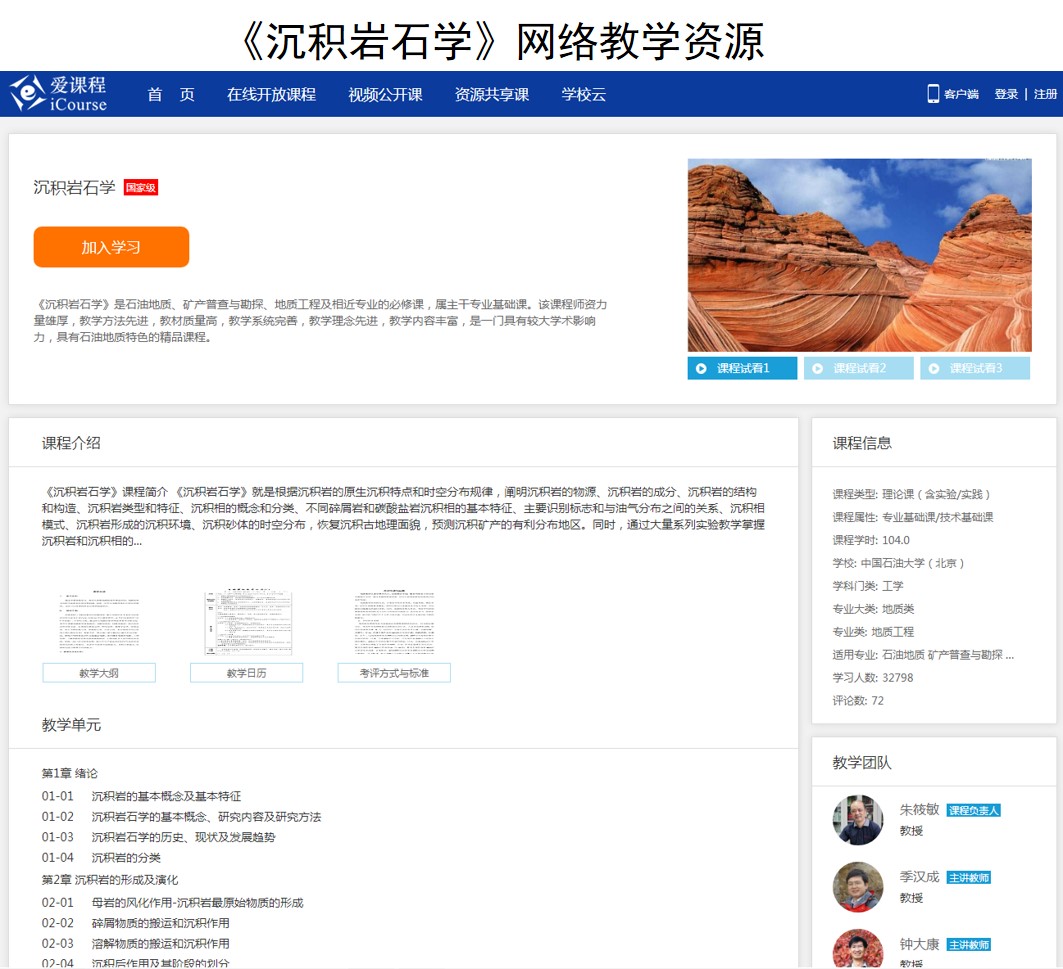1063x969 pixels.
Task: Open 首页 in the navigation bar
Action: pos(171,95)
